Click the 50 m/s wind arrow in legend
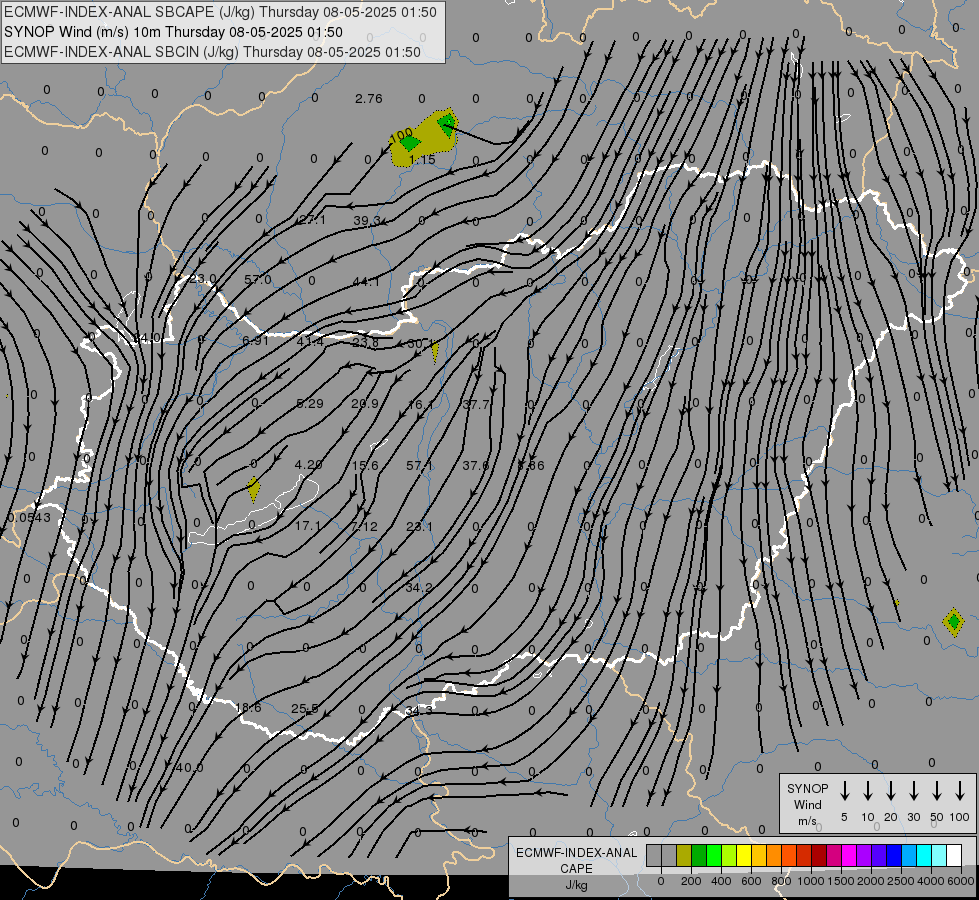Viewport: 979px width, 900px height. (x=937, y=790)
